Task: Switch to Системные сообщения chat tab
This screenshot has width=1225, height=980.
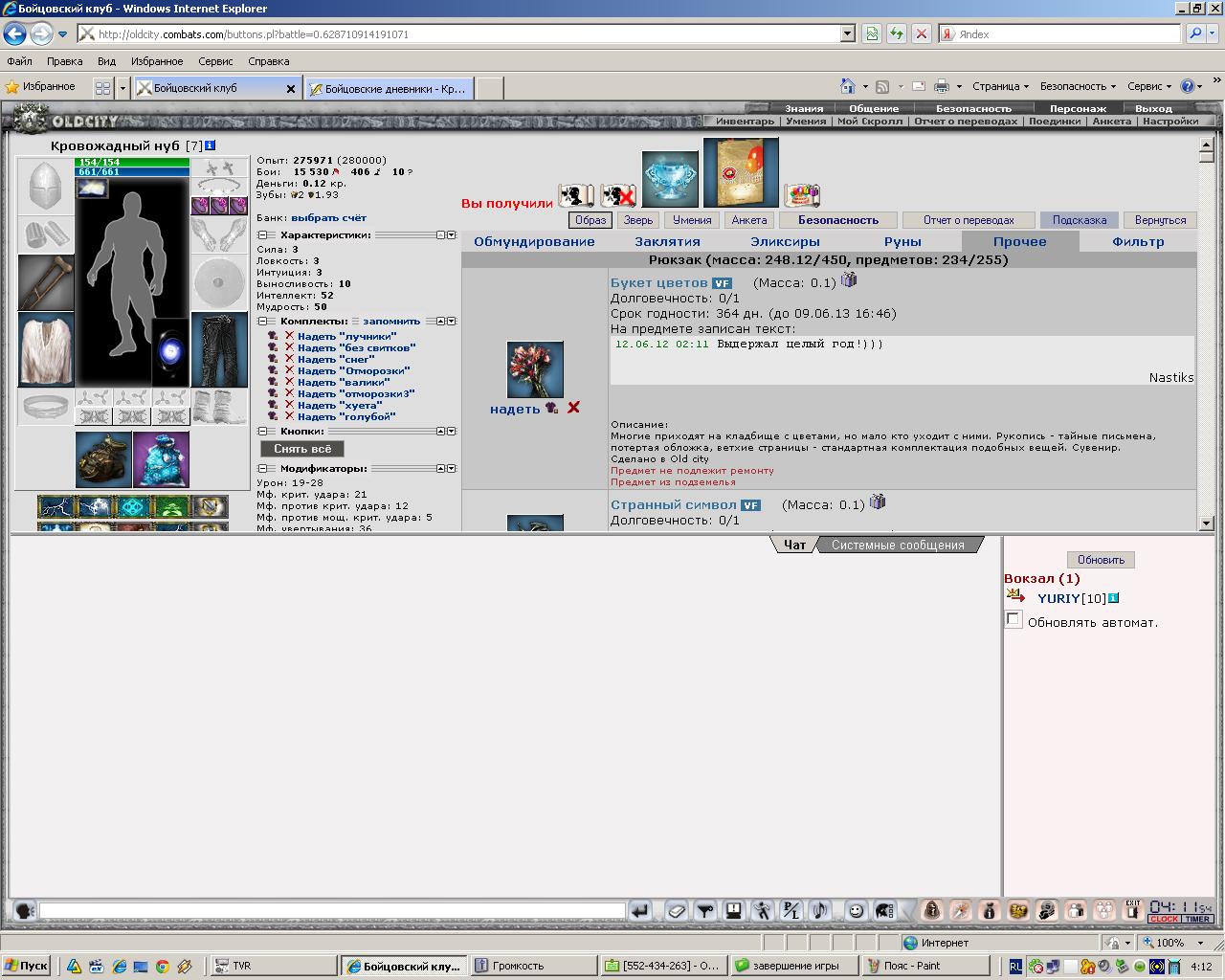Action: click(x=898, y=545)
